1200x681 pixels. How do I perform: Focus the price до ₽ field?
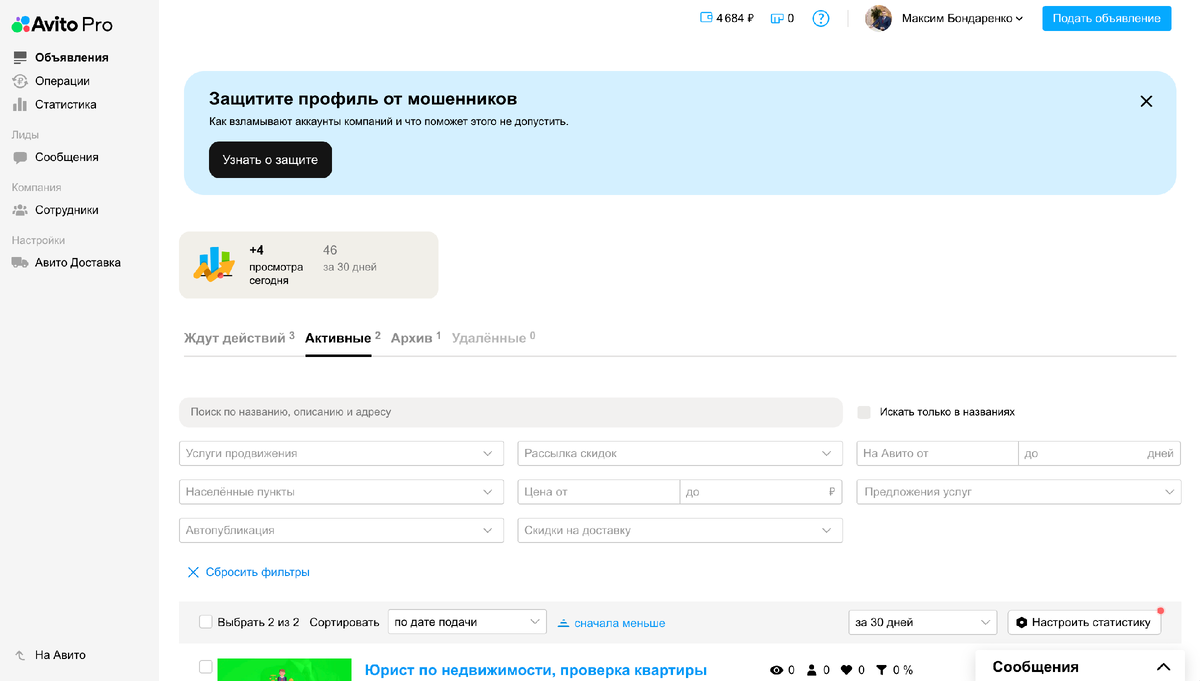coord(761,492)
